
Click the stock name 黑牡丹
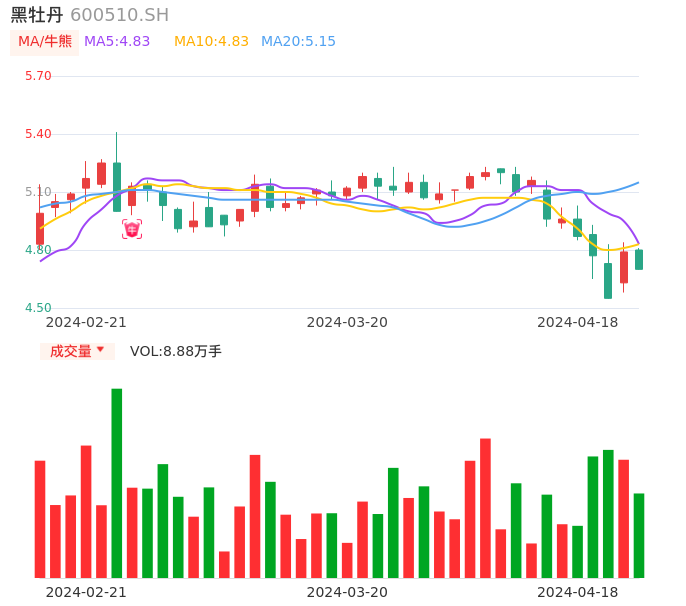click(x=37, y=15)
